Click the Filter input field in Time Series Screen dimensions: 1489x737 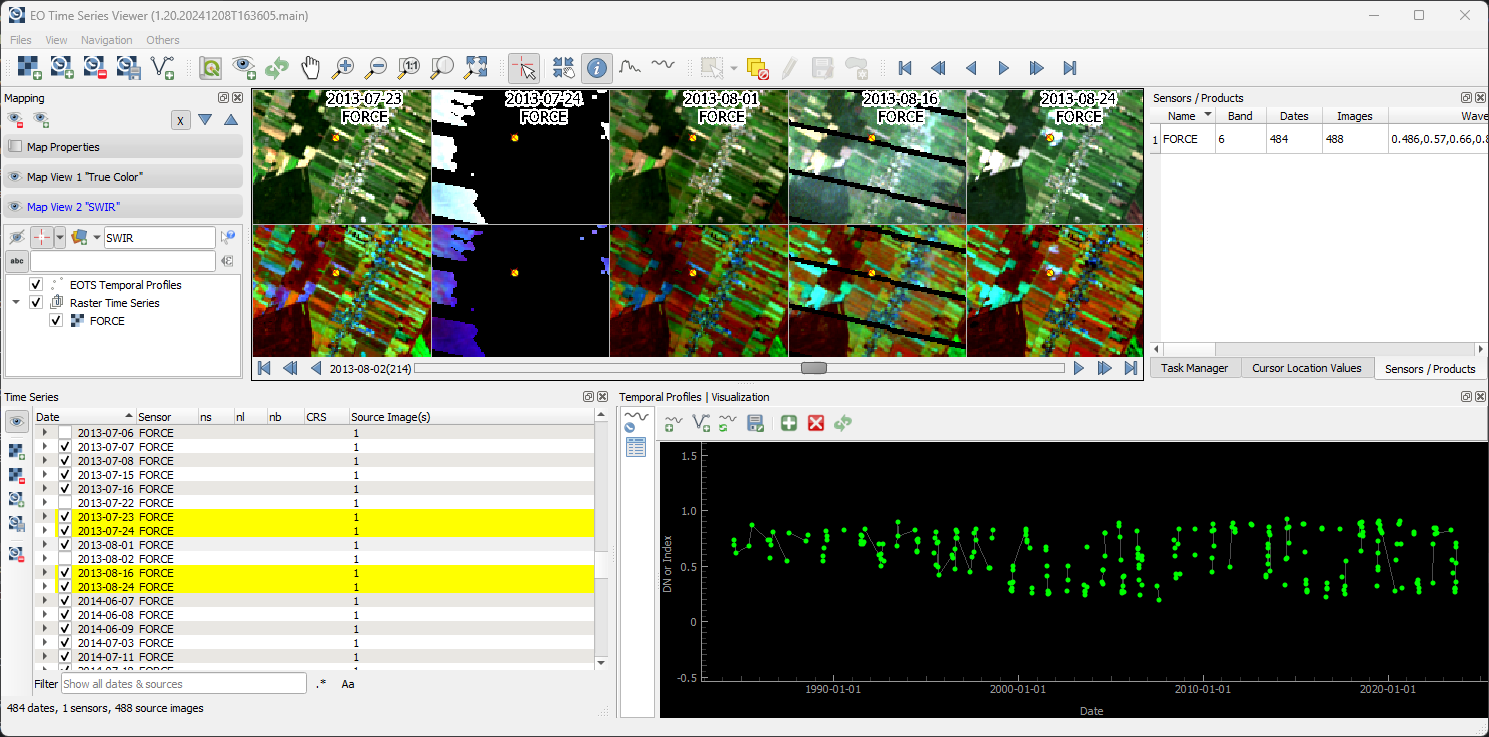184,684
